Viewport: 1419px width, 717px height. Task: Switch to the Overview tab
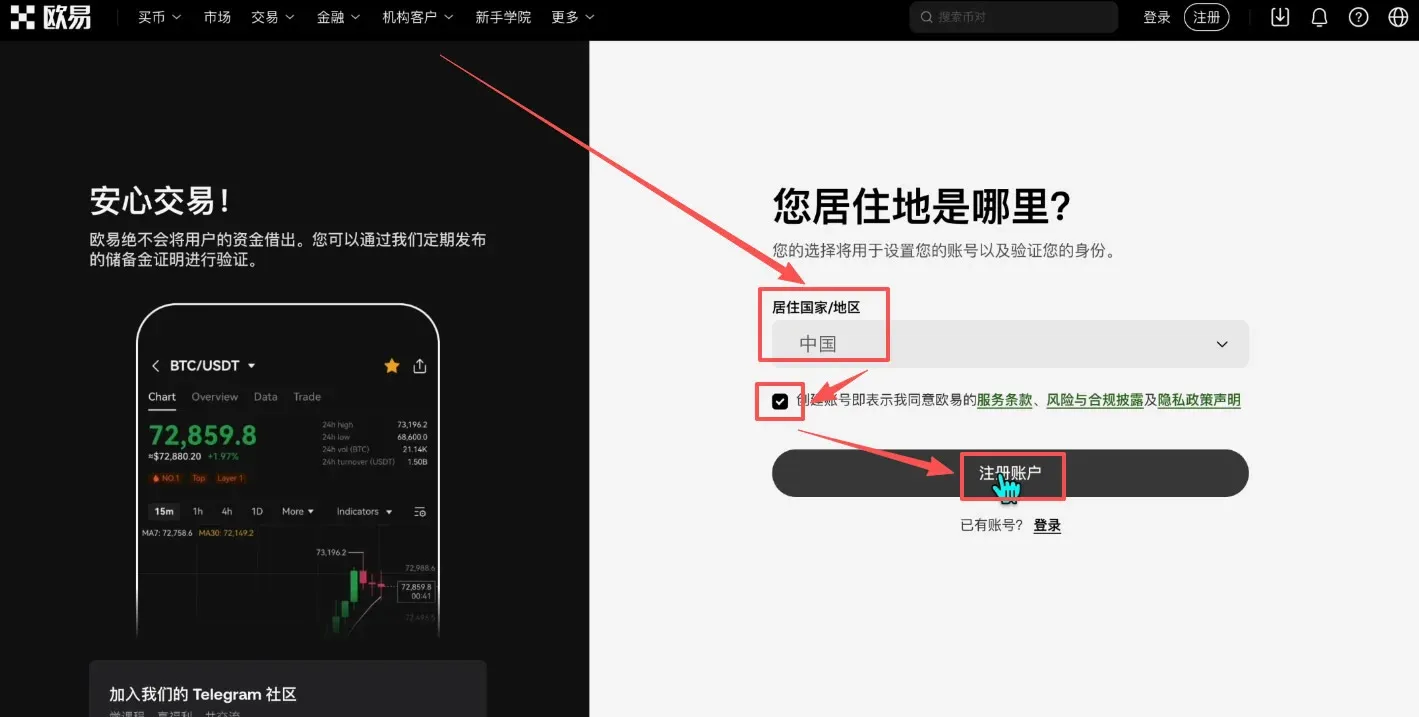[214, 396]
